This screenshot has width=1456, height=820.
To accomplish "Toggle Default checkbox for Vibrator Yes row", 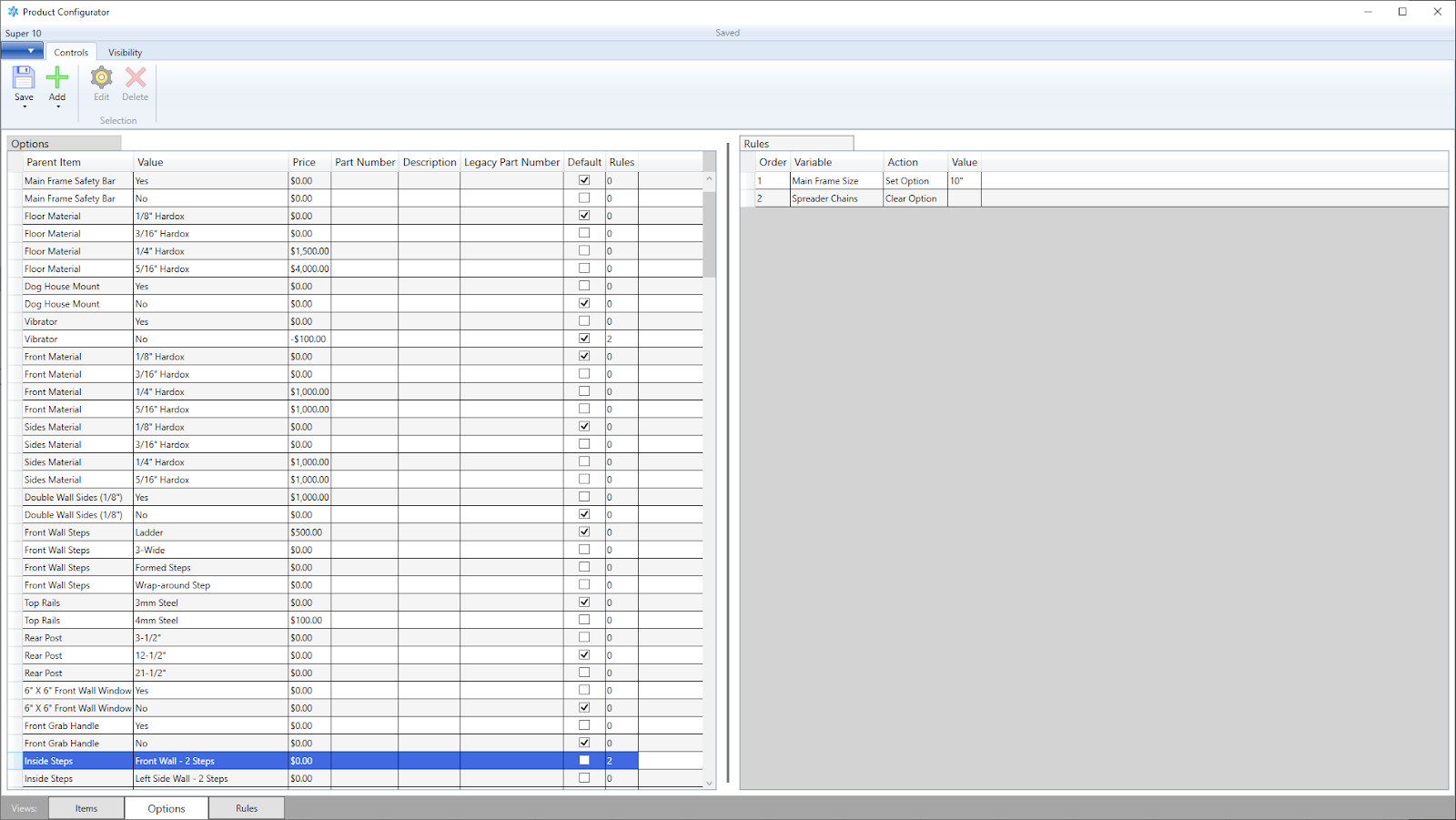I will pyautogui.click(x=584, y=321).
